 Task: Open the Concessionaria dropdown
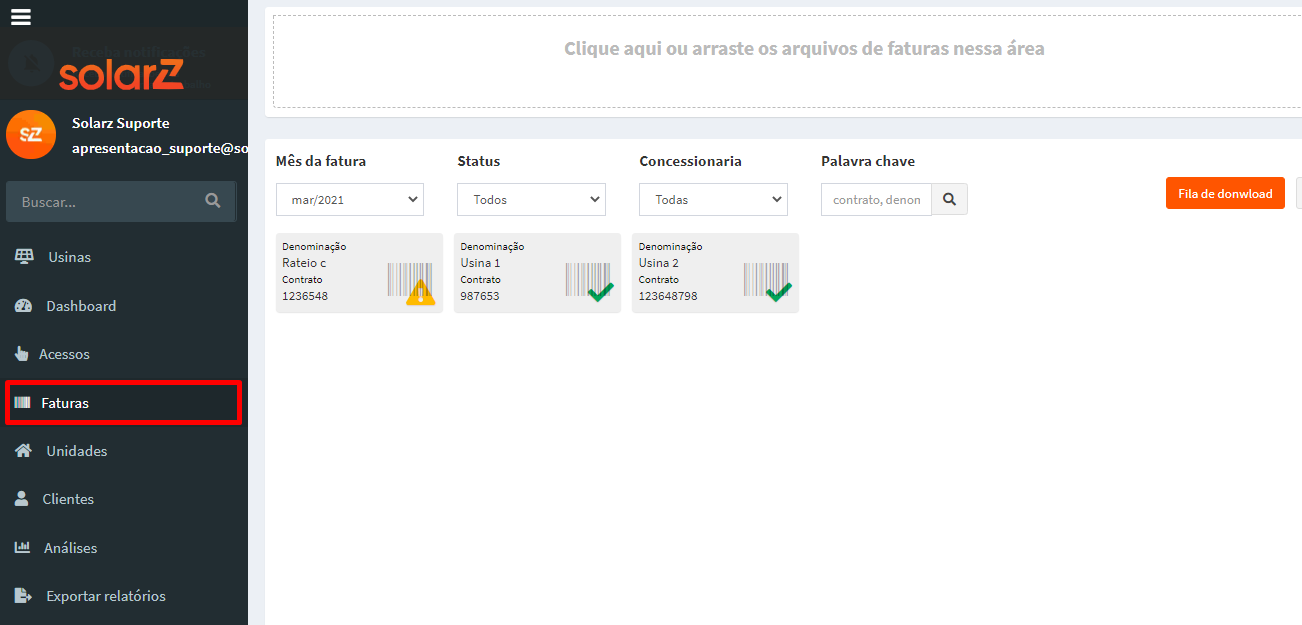713,200
